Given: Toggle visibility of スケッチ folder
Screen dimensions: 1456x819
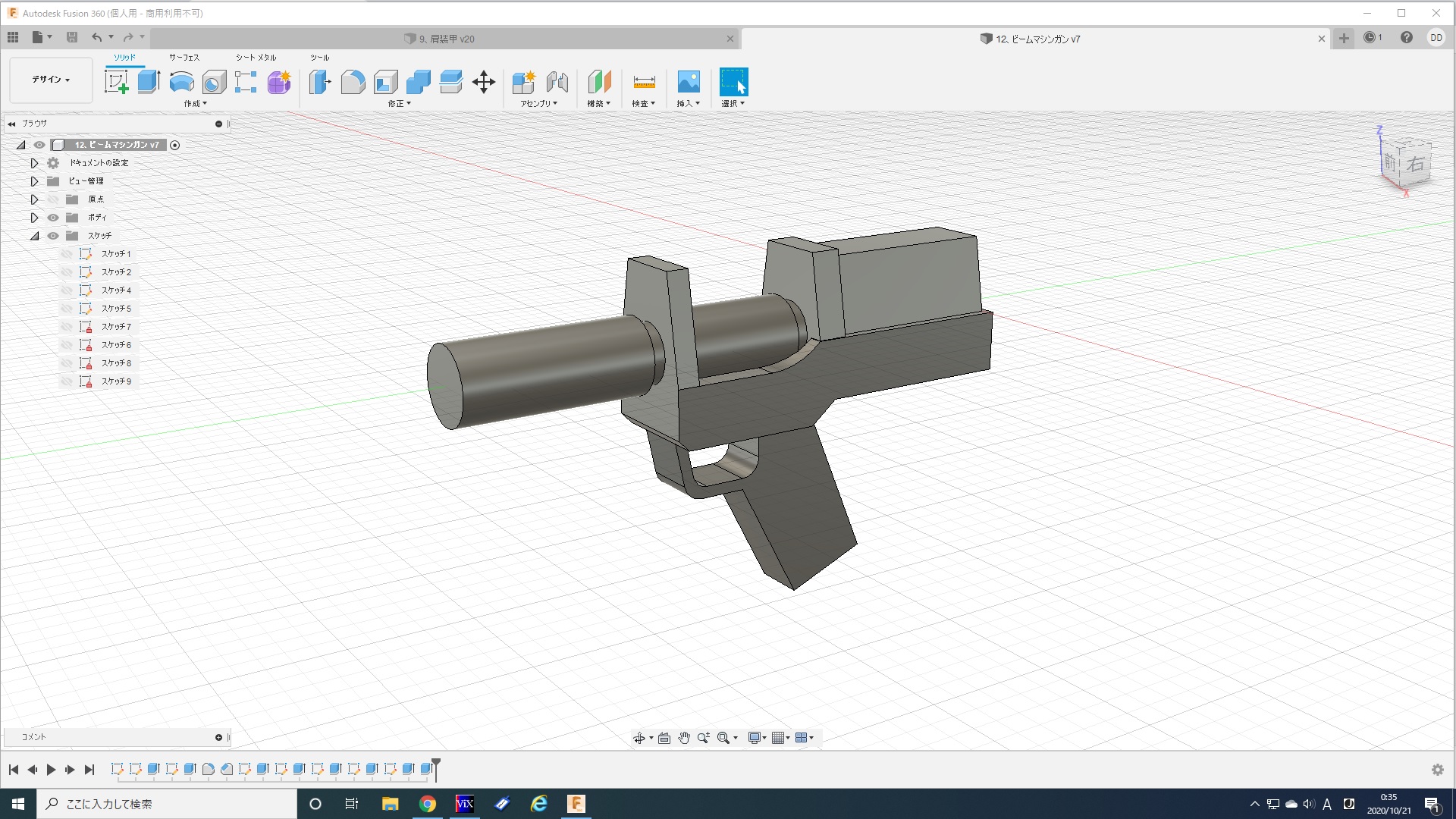Looking at the screenshot, I should (53, 236).
